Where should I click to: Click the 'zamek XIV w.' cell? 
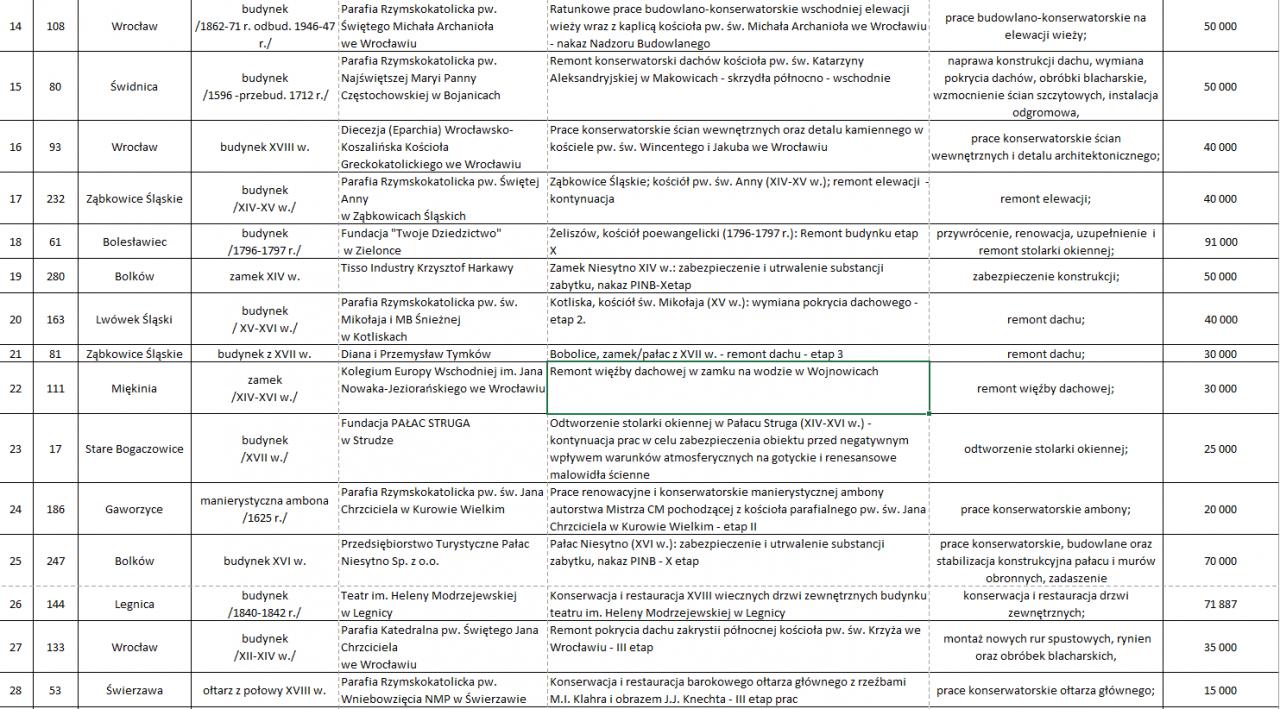tap(265, 276)
